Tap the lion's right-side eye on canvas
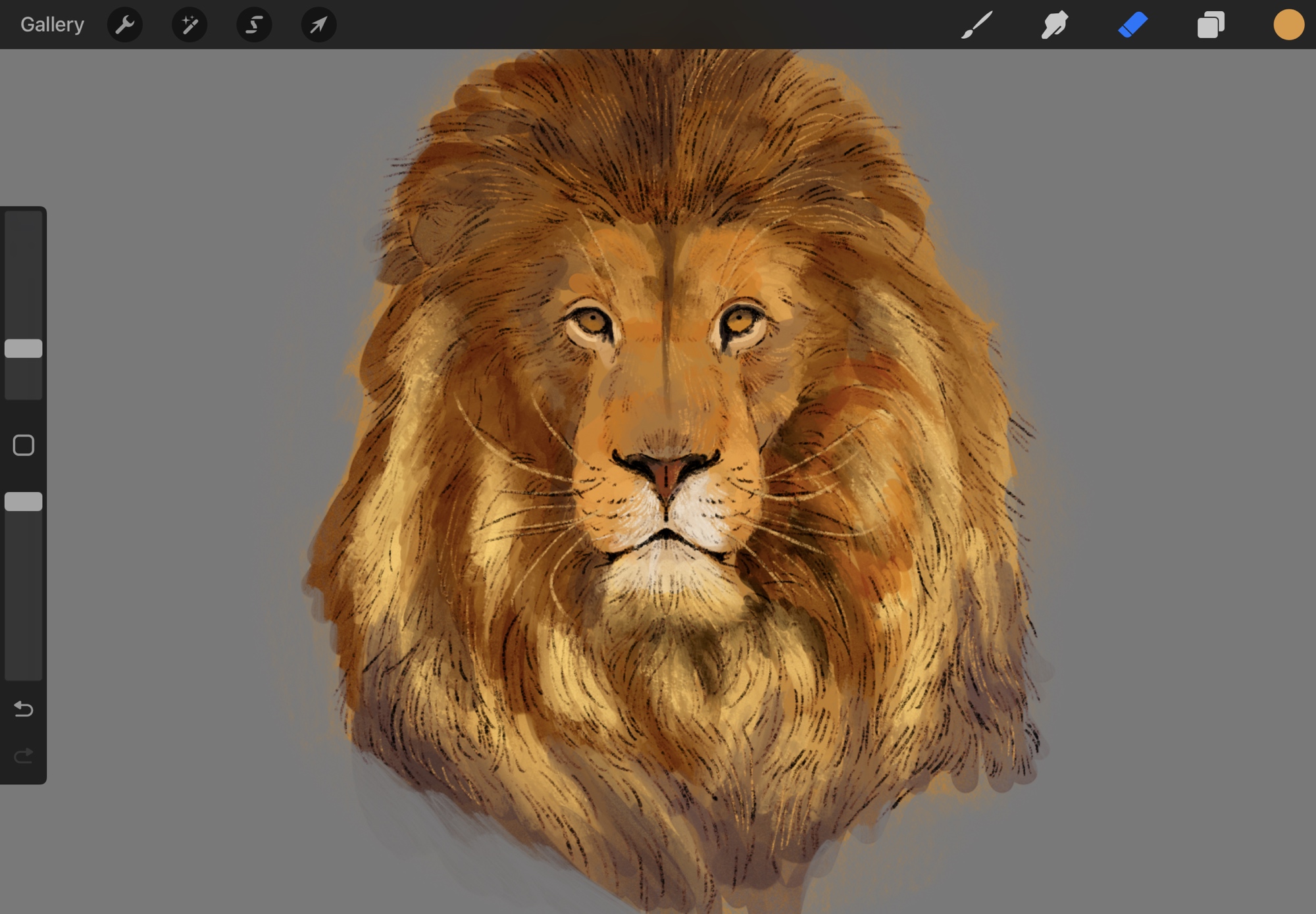Image resolution: width=1316 pixels, height=914 pixels. pos(740,321)
